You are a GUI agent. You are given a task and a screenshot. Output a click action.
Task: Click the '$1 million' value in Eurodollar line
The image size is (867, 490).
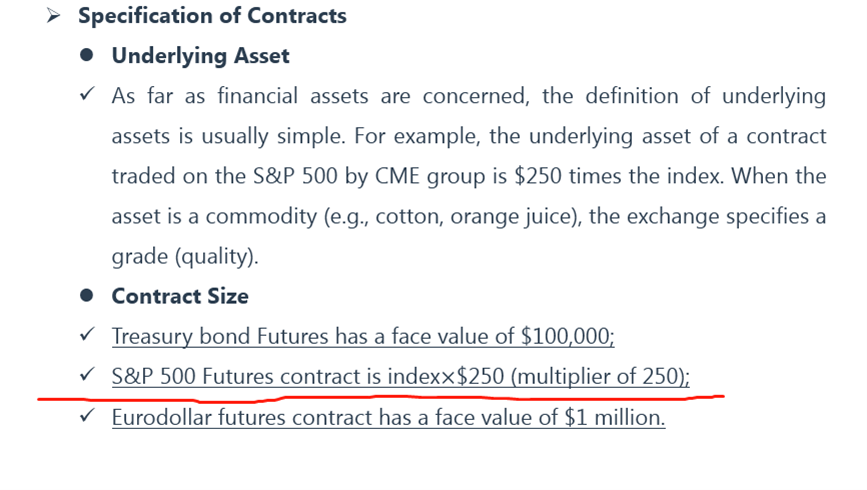click(x=614, y=418)
